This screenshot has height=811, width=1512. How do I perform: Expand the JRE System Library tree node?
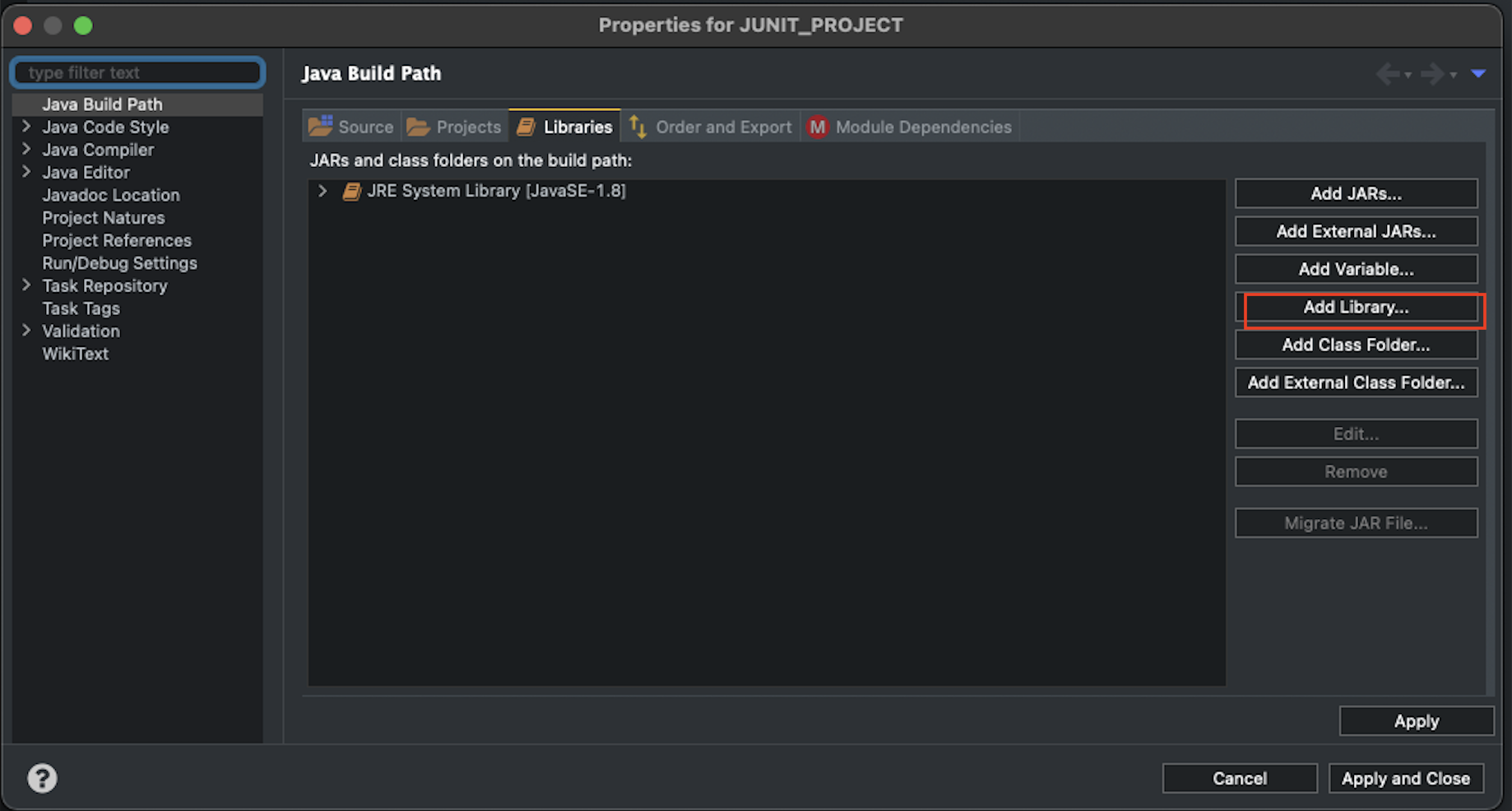pos(322,191)
